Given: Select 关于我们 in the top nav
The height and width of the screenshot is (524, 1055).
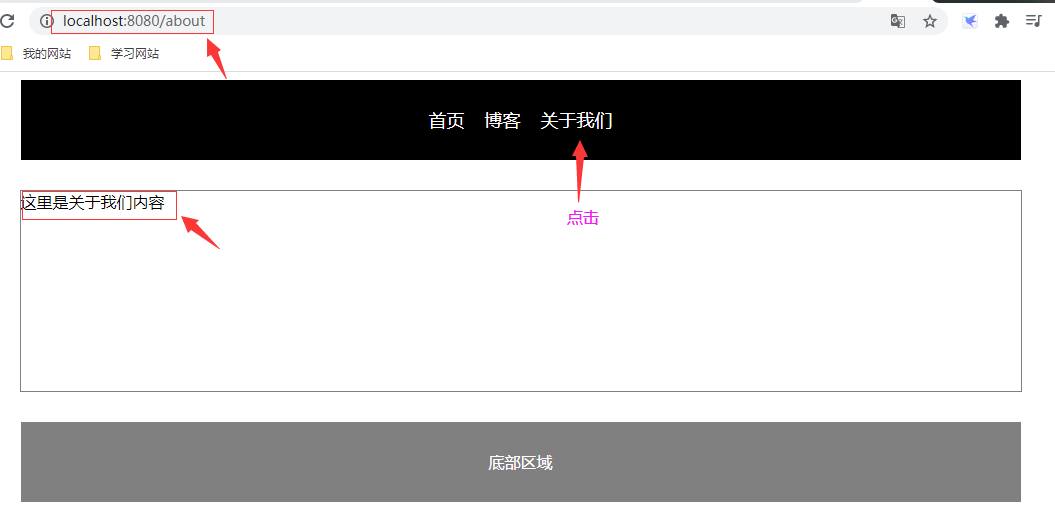Looking at the screenshot, I should click(x=577, y=121).
